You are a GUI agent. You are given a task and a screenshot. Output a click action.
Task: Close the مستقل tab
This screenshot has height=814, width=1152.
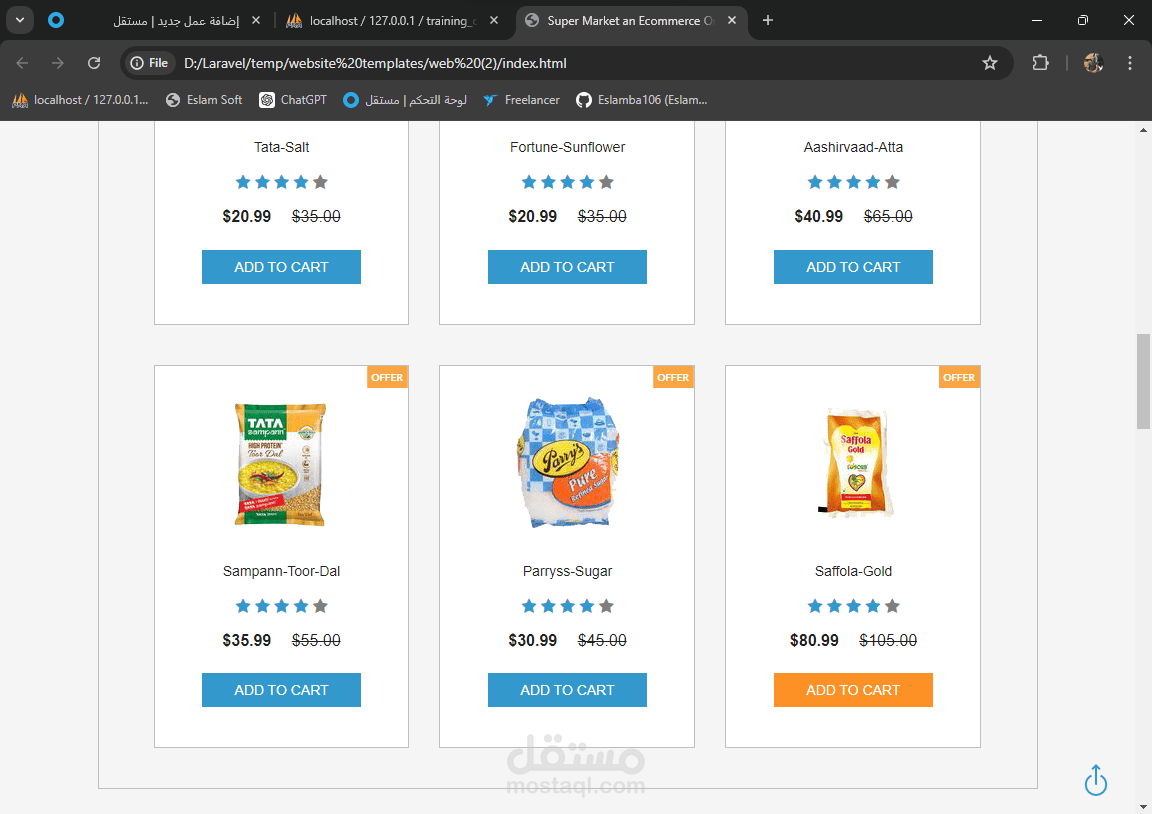256,21
